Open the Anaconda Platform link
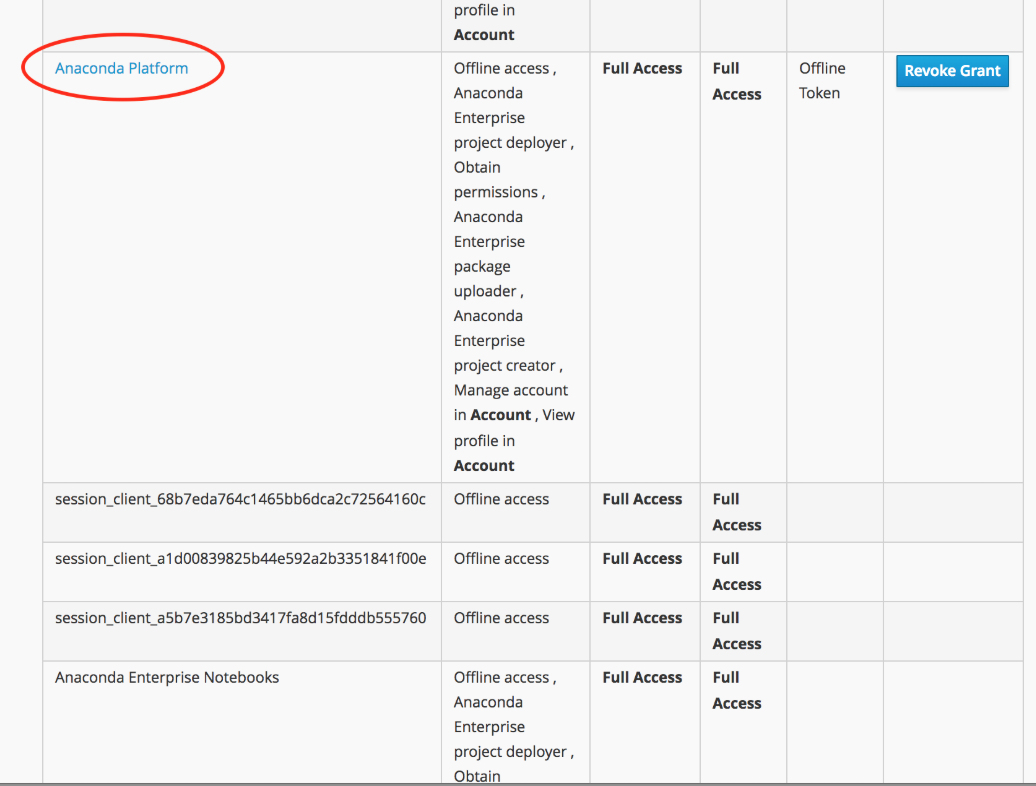The height and width of the screenshot is (786, 1036). tap(121, 68)
